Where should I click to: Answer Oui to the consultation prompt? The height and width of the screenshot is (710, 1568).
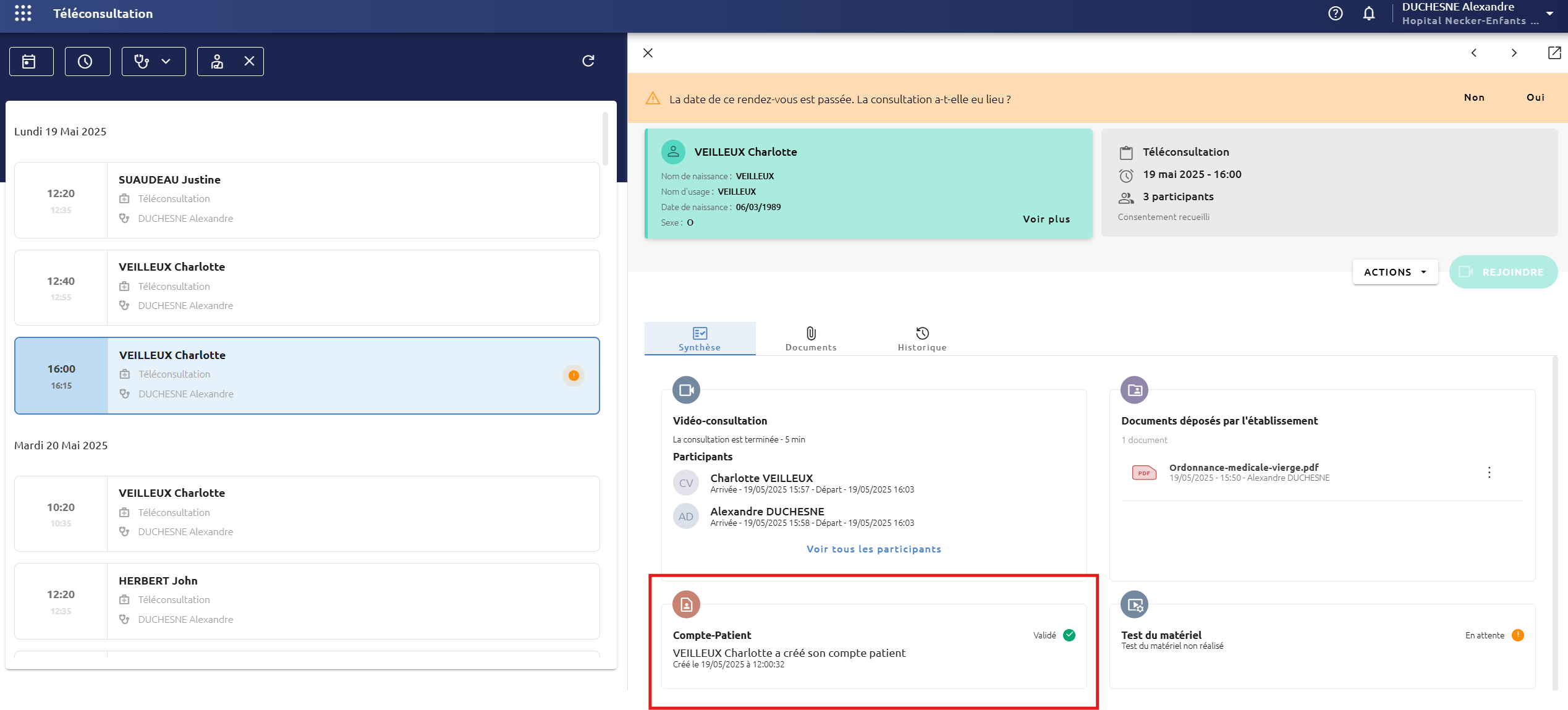pyautogui.click(x=1535, y=98)
